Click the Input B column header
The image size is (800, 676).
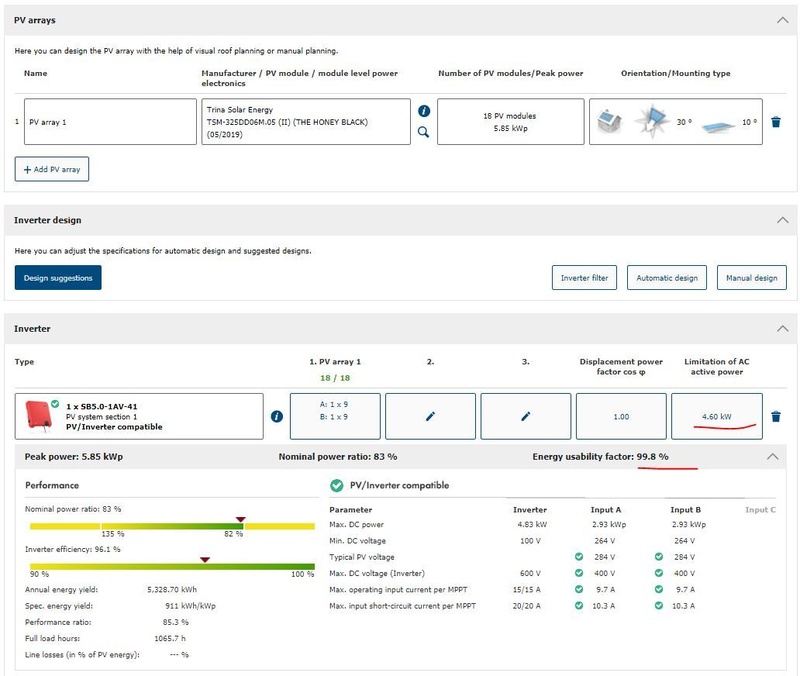(685, 510)
